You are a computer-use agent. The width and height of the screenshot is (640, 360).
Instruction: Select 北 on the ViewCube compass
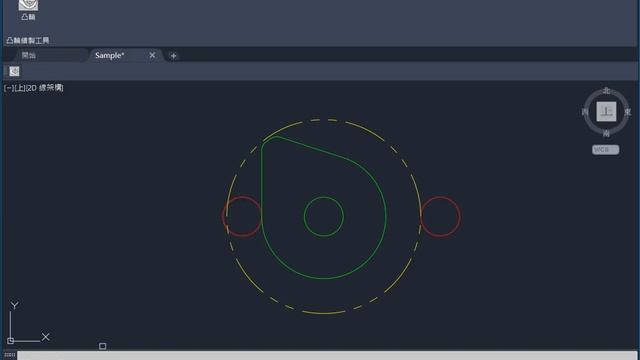point(607,91)
